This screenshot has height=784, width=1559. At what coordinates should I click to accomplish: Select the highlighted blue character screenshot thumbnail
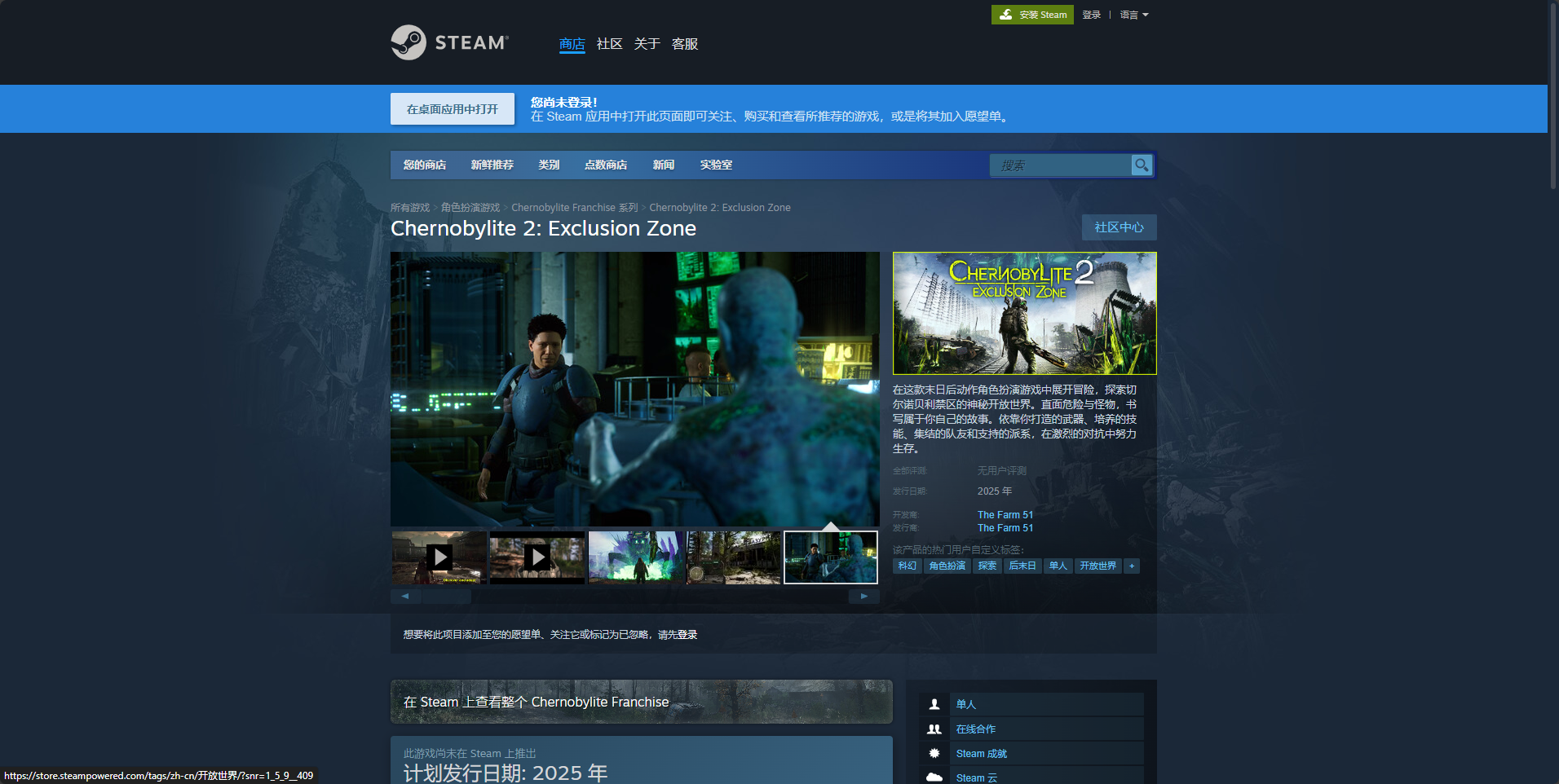831,557
